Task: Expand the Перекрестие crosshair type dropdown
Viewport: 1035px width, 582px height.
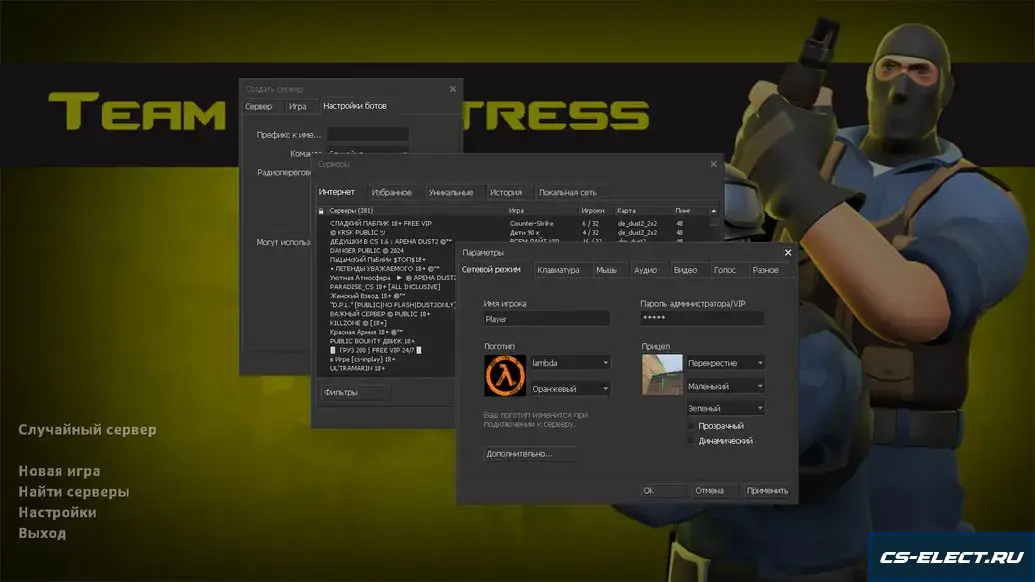Action: pos(725,363)
